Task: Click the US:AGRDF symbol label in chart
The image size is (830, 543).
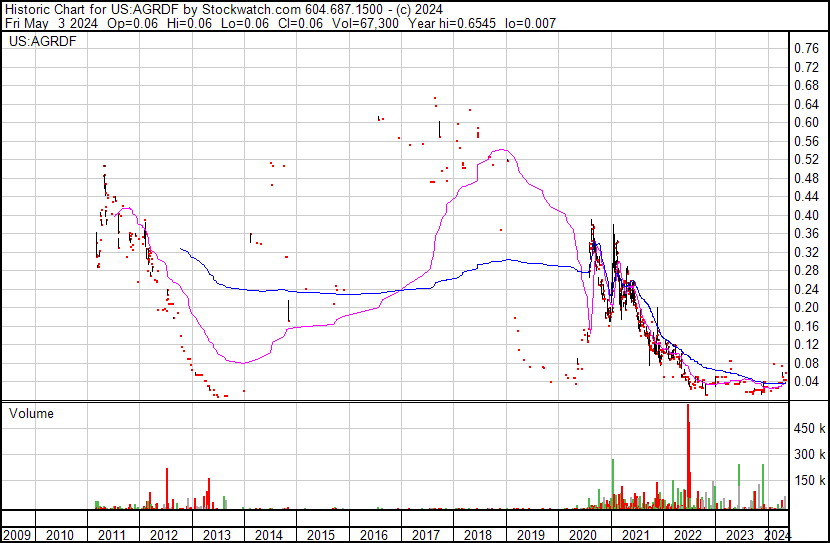Action: click(43, 41)
